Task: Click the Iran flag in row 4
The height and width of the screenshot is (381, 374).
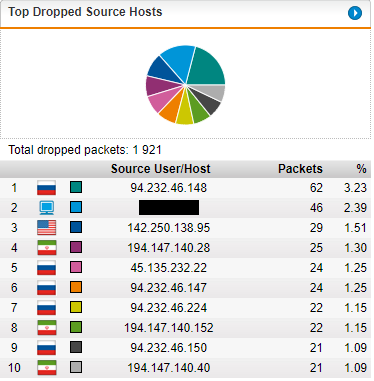Action: coord(46,248)
